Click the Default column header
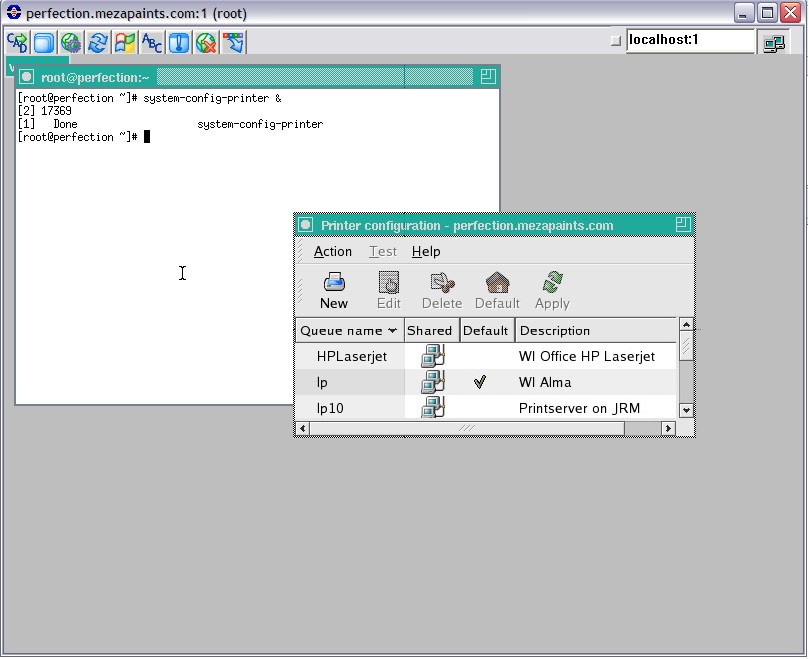 click(487, 330)
